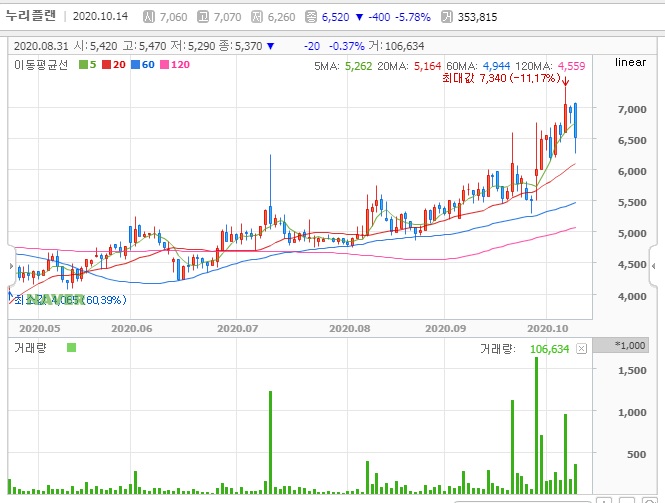Click the volume icon beside 353,815

(447, 17)
